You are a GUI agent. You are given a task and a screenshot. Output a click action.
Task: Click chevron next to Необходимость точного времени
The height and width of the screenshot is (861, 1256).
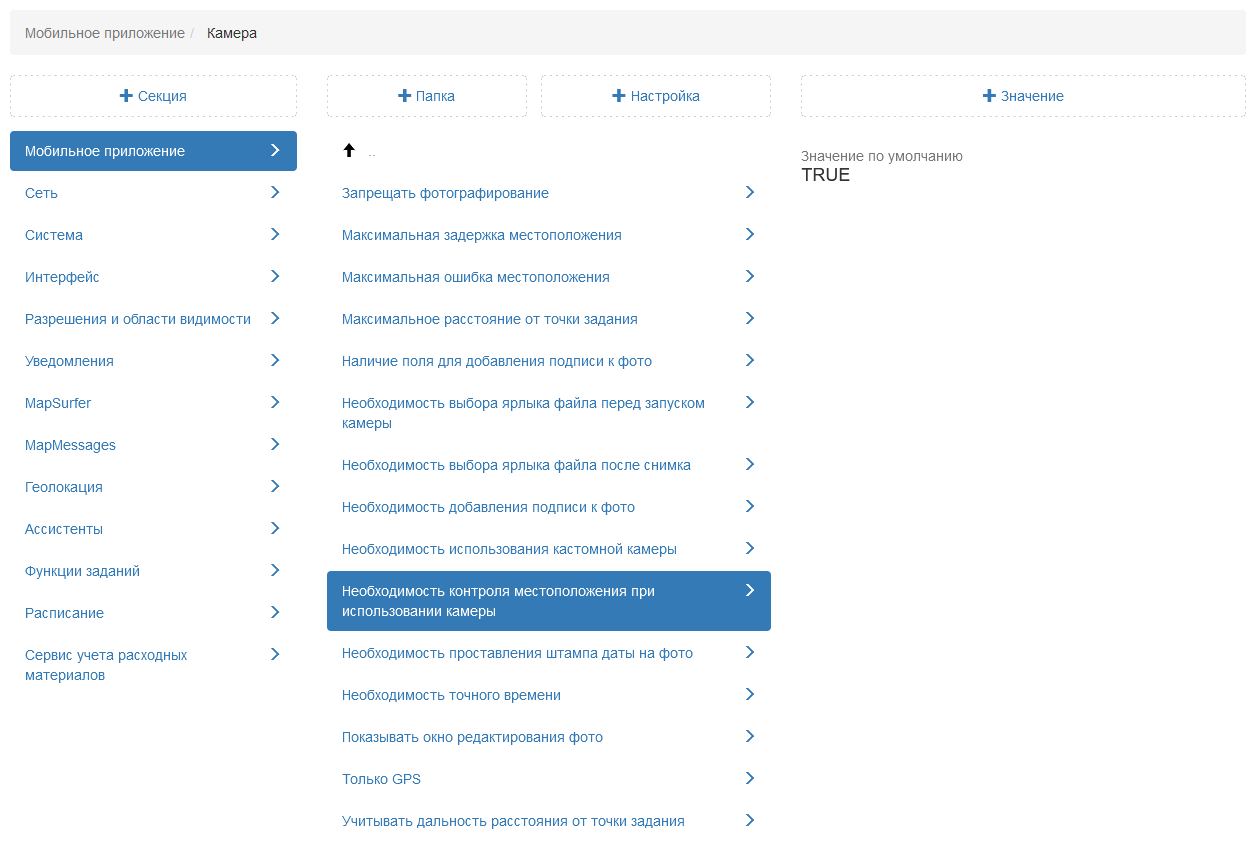(x=750, y=694)
